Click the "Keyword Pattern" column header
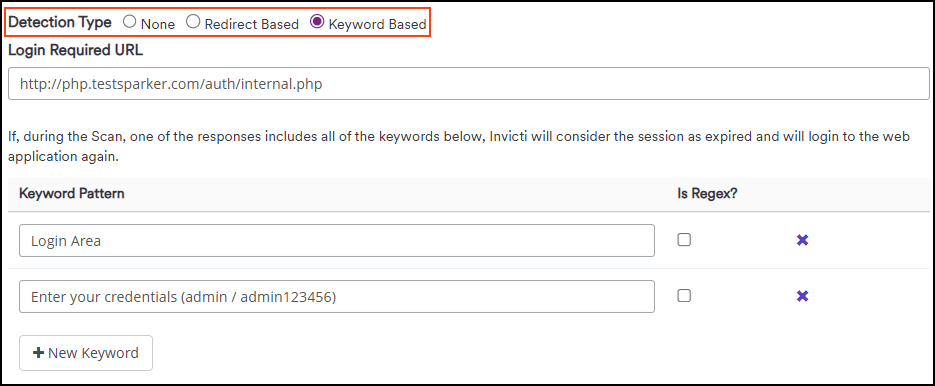The width and height of the screenshot is (935, 386). (x=72, y=193)
